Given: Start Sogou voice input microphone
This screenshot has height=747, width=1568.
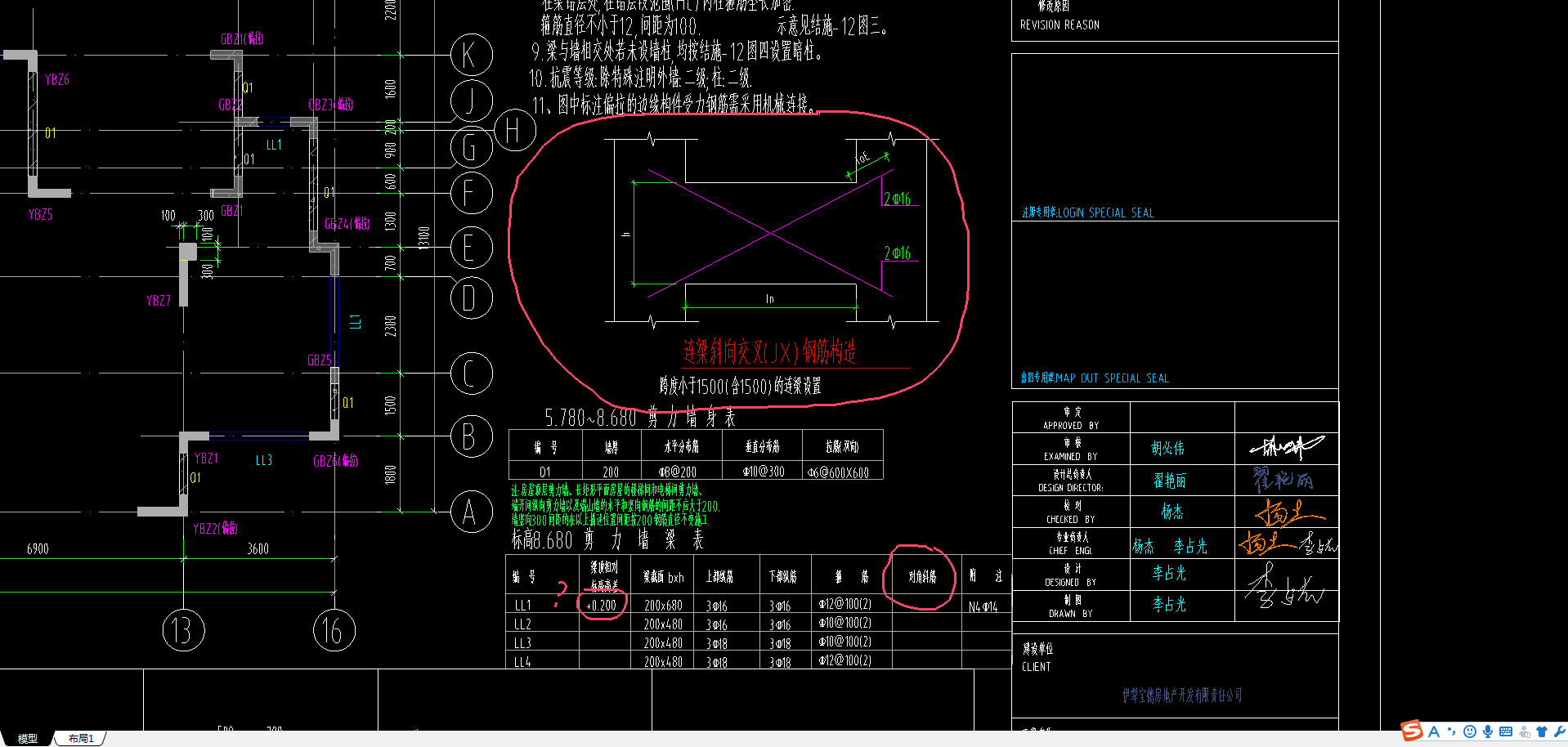Looking at the screenshot, I should coord(1488,731).
